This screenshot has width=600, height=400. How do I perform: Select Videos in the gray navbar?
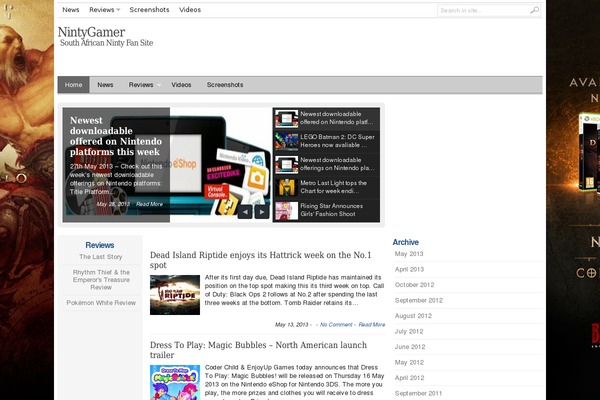[x=181, y=85]
